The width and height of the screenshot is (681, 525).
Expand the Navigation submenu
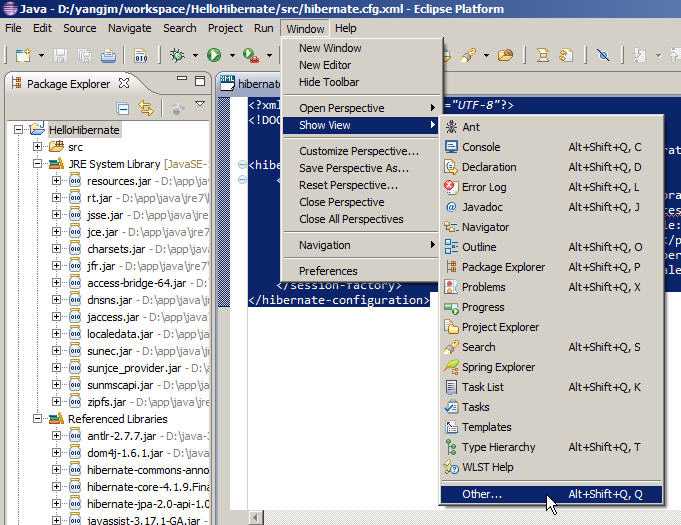tap(360, 245)
